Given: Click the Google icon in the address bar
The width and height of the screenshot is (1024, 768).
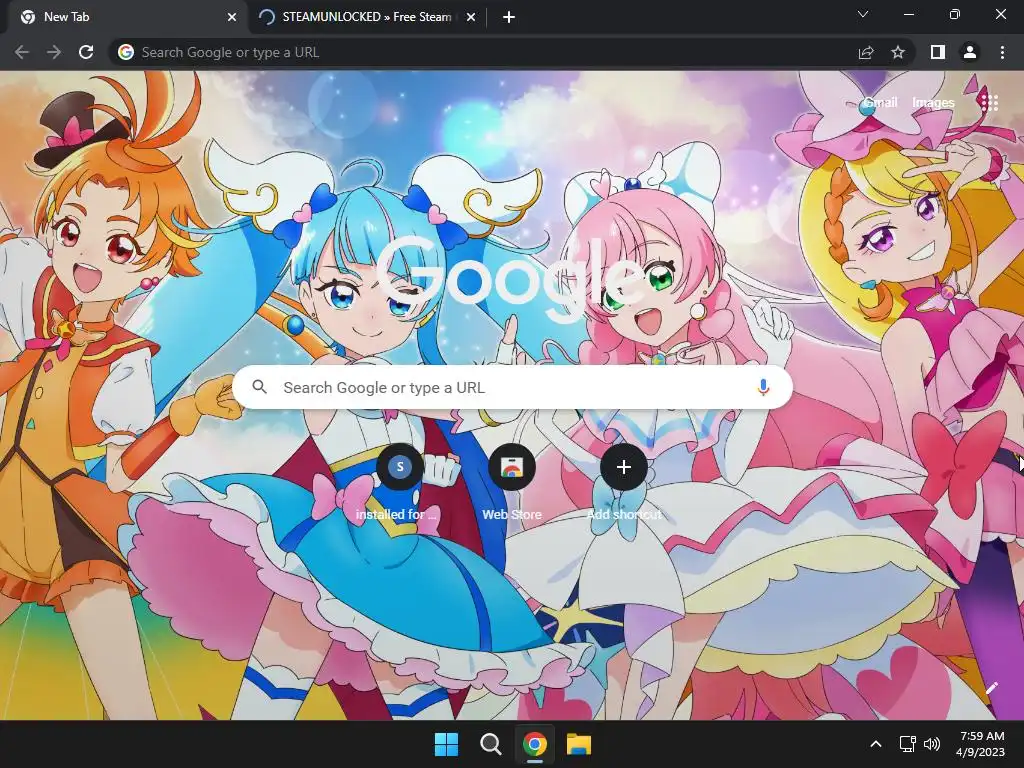Looking at the screenshot, I should 126,52.
